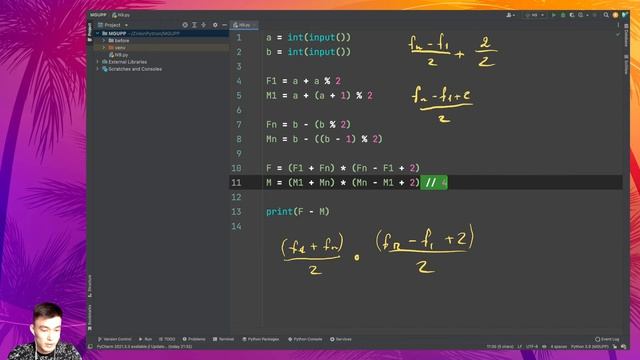
Task: Open profiler run icon in toolbar
Action: (x=580, y=15)
